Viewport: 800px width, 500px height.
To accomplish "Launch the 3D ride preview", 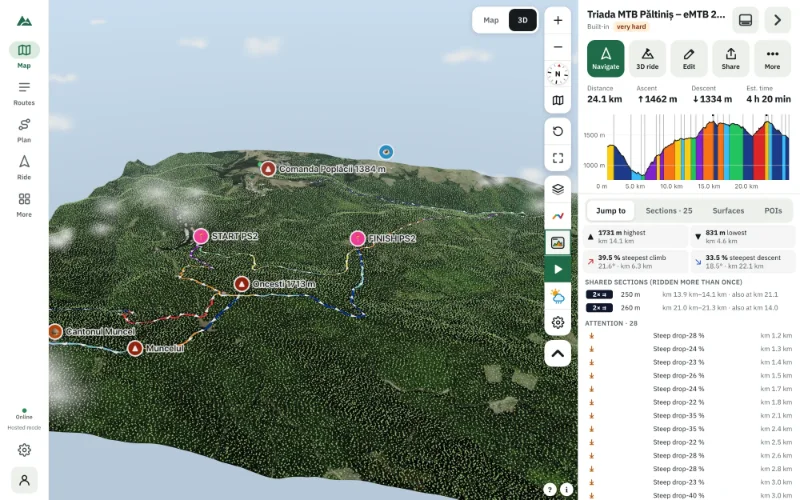I will coord(647,59).
